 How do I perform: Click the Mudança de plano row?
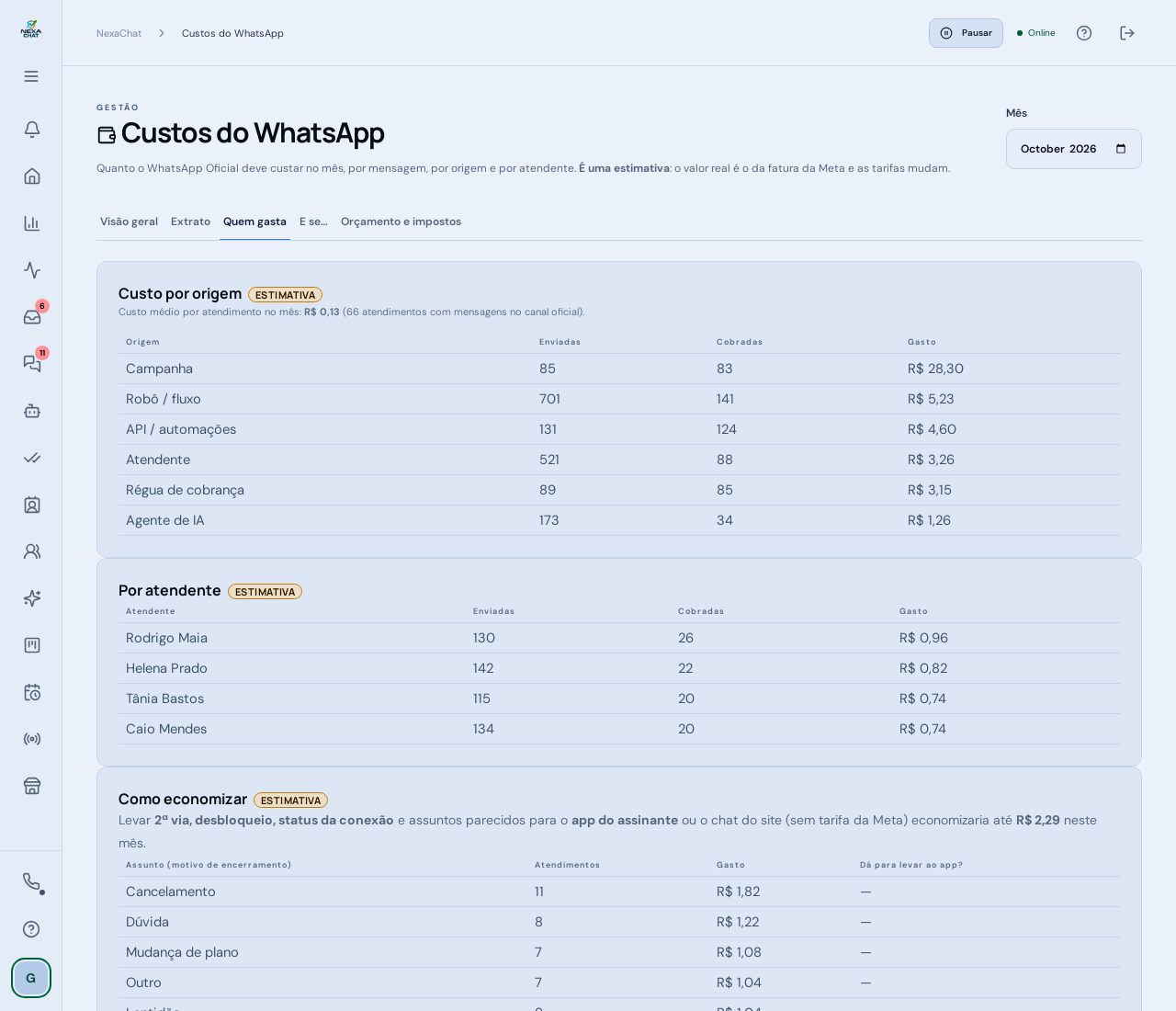point(619,952)
